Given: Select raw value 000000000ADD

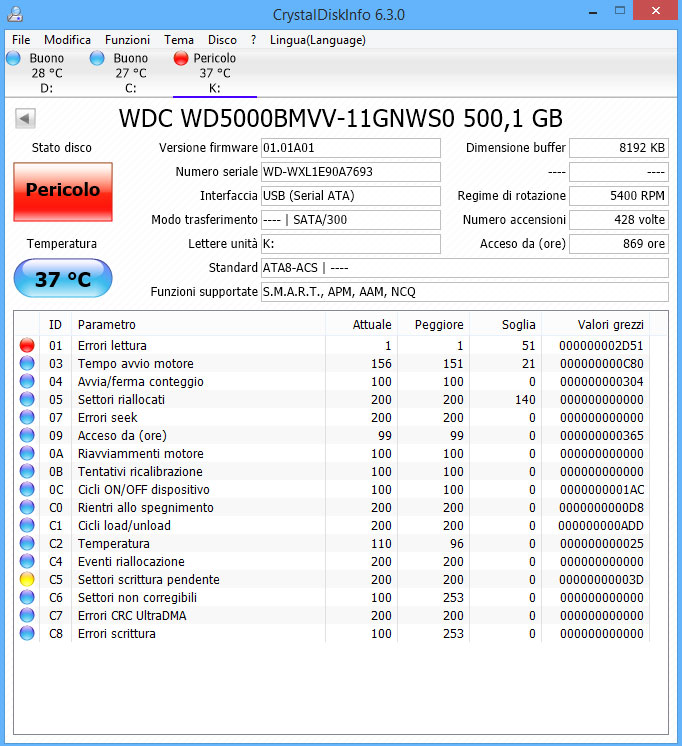Looking at the screenshot, I should (601, 526).
